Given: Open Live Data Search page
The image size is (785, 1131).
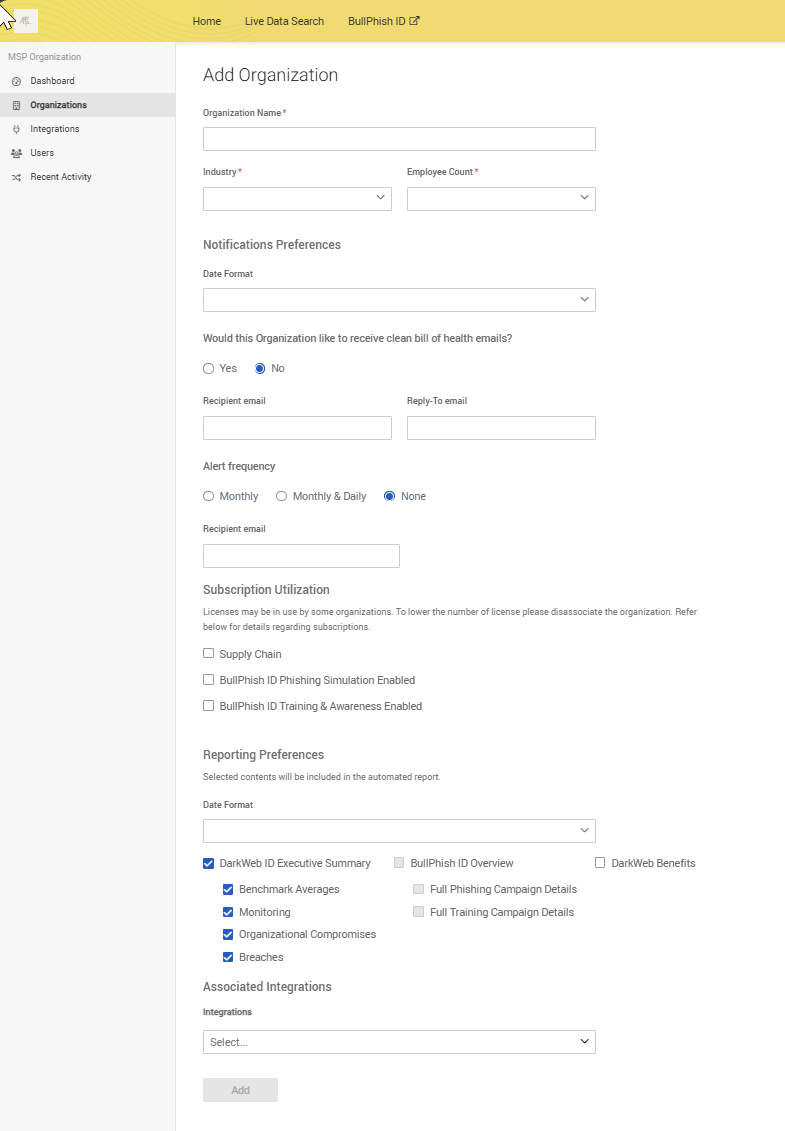Looking at the screenshot, I should (284, 21).
